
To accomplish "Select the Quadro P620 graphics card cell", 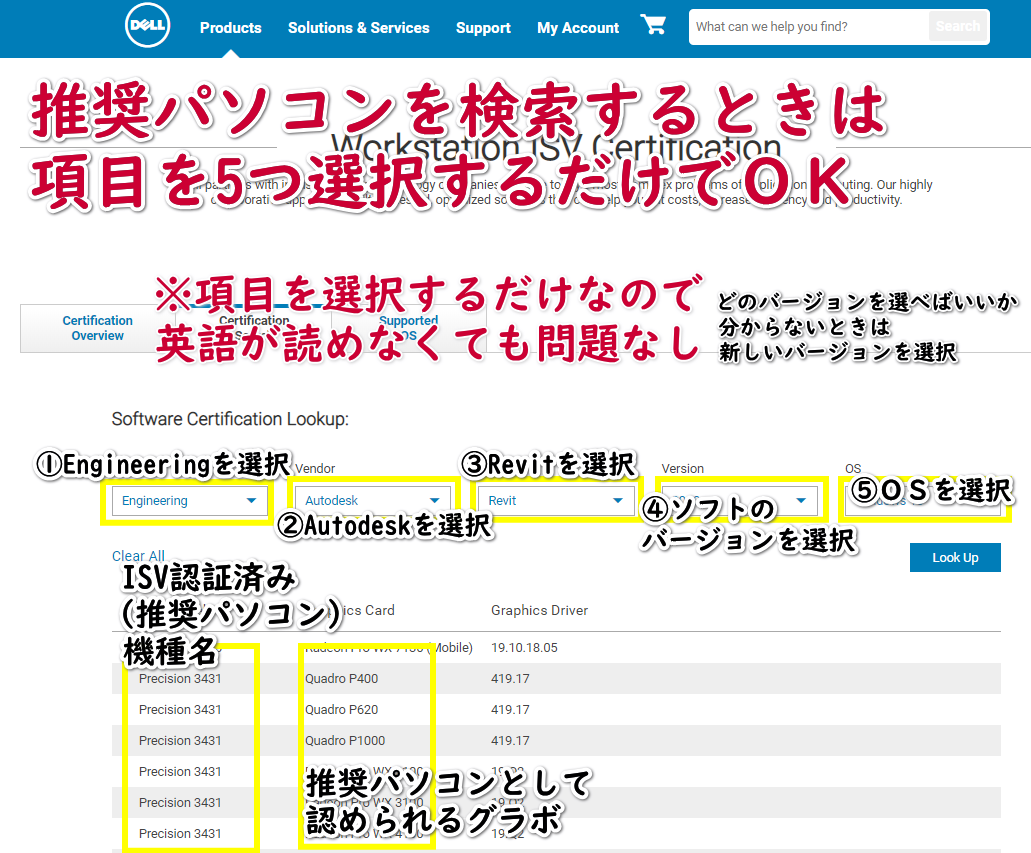I will pos(342,710).
